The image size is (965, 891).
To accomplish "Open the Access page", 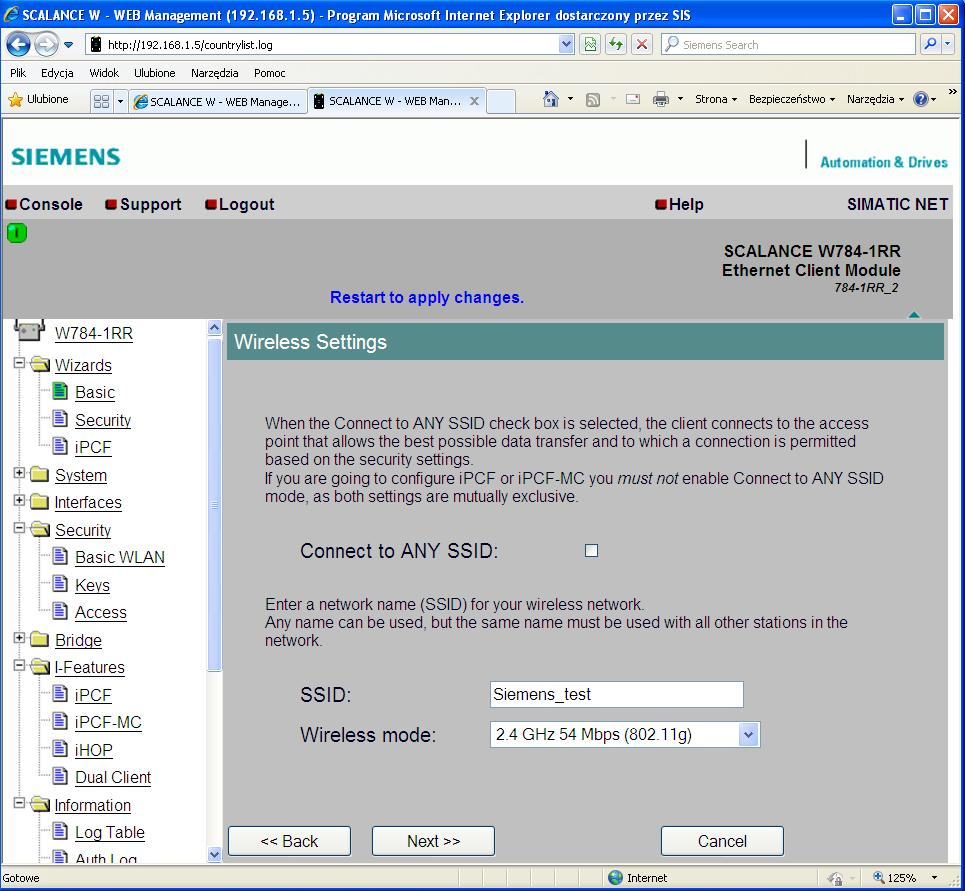I will (101, 612).
